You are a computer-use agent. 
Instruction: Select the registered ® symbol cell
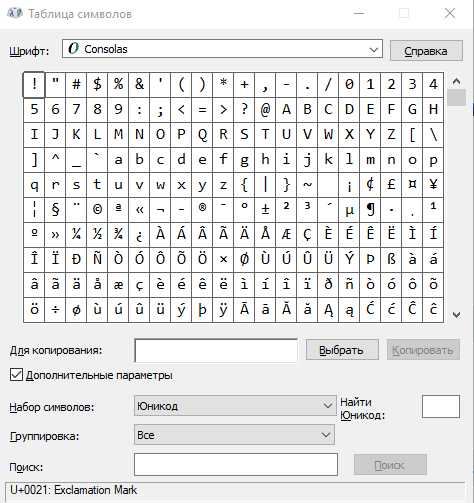(202, 210)
